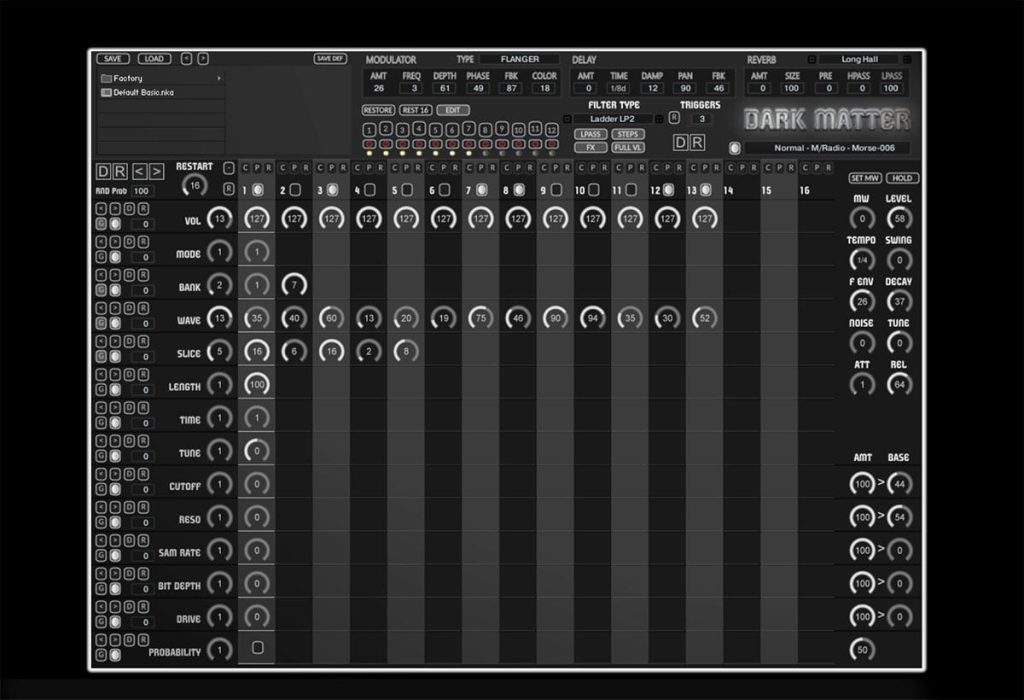Click the HOLD button
This screenshot has width=1024, height=700.
(x=902, y=178)
